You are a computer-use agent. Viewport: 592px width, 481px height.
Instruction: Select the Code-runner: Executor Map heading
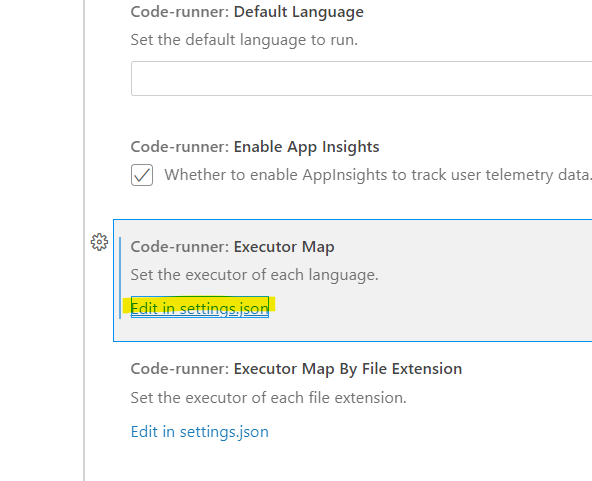(x=233, y=247)
